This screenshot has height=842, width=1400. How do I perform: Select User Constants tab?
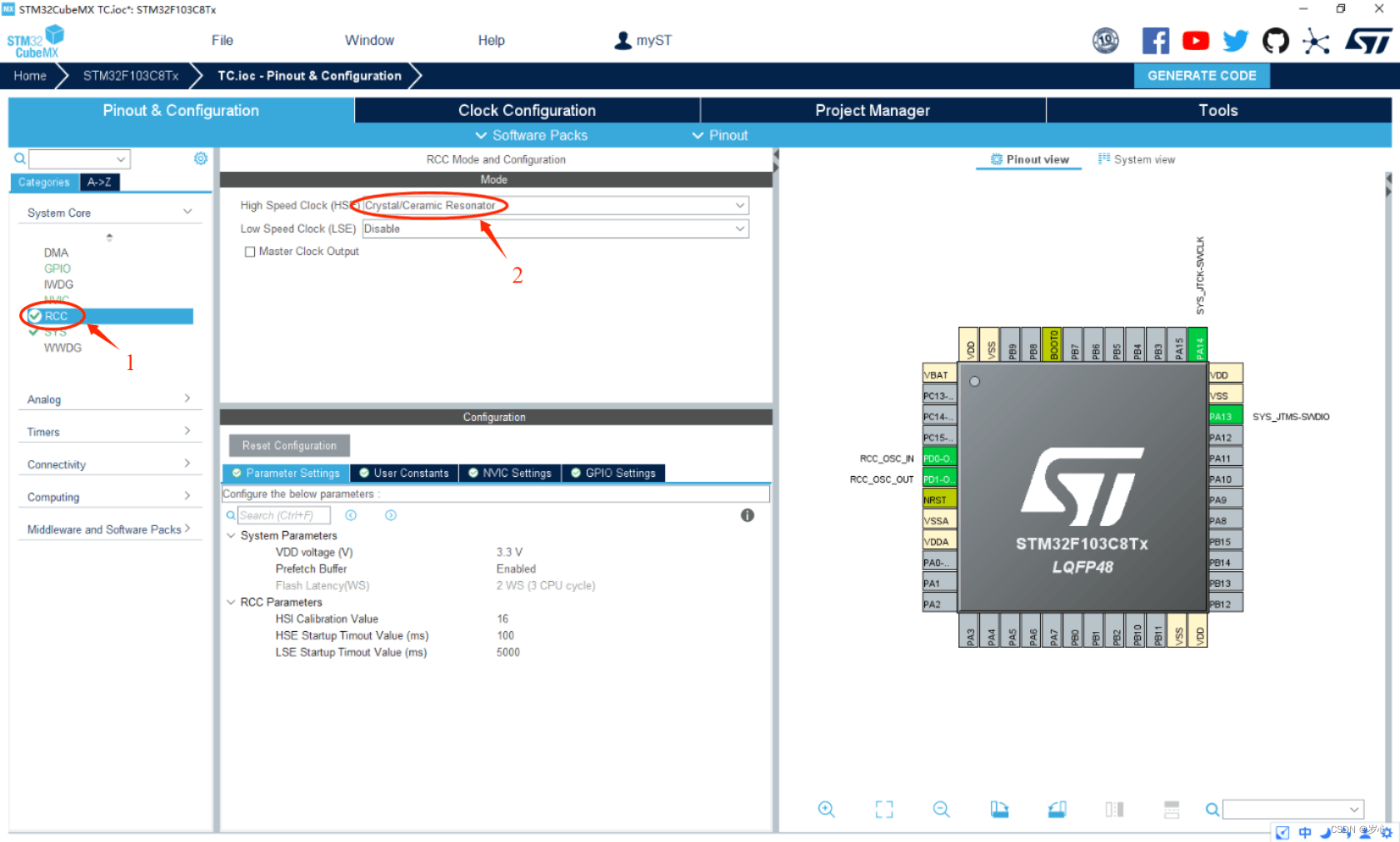pyautogui.click(x=403, y=473)
